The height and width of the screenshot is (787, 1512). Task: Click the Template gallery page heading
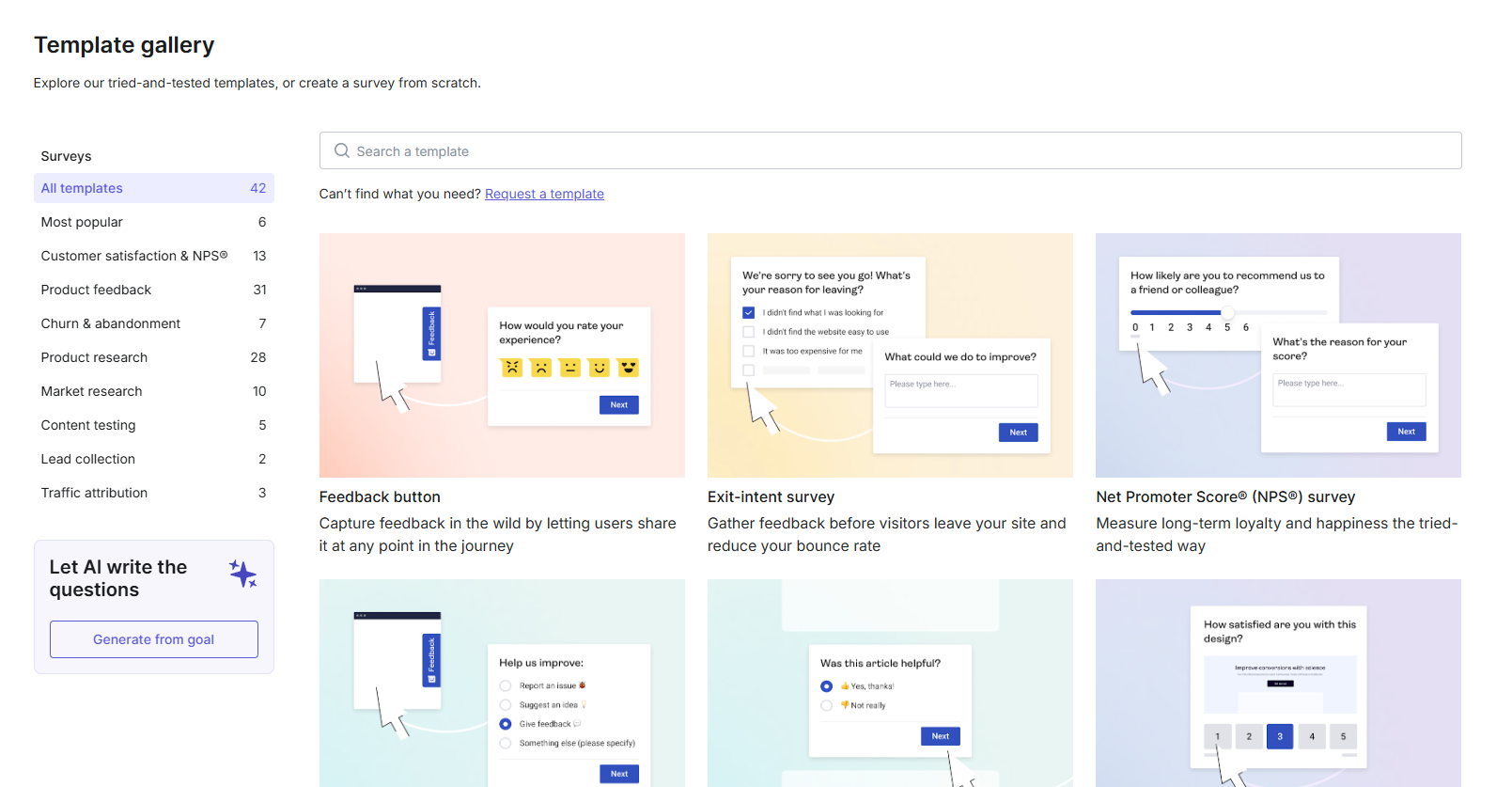tap(124, 44)
